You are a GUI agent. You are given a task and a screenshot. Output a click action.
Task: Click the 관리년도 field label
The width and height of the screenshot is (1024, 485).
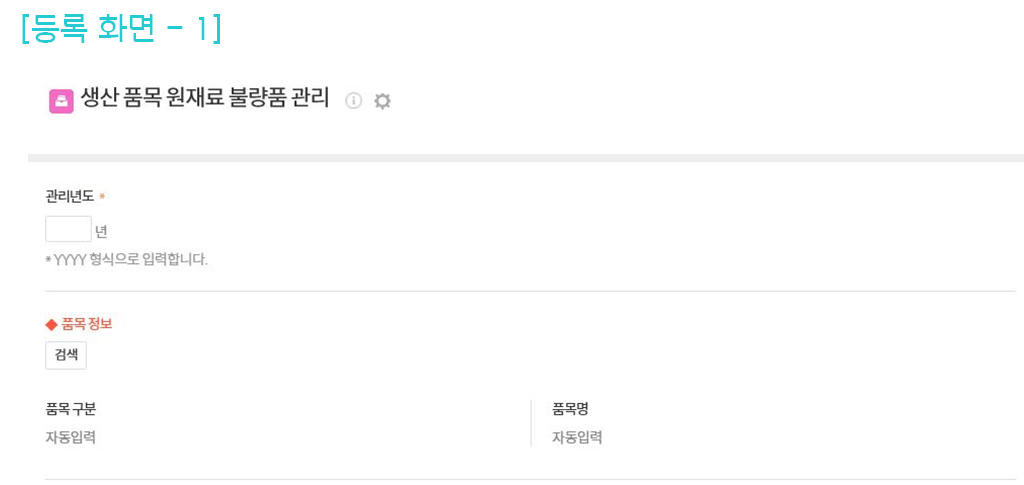[x=69, y=197]
